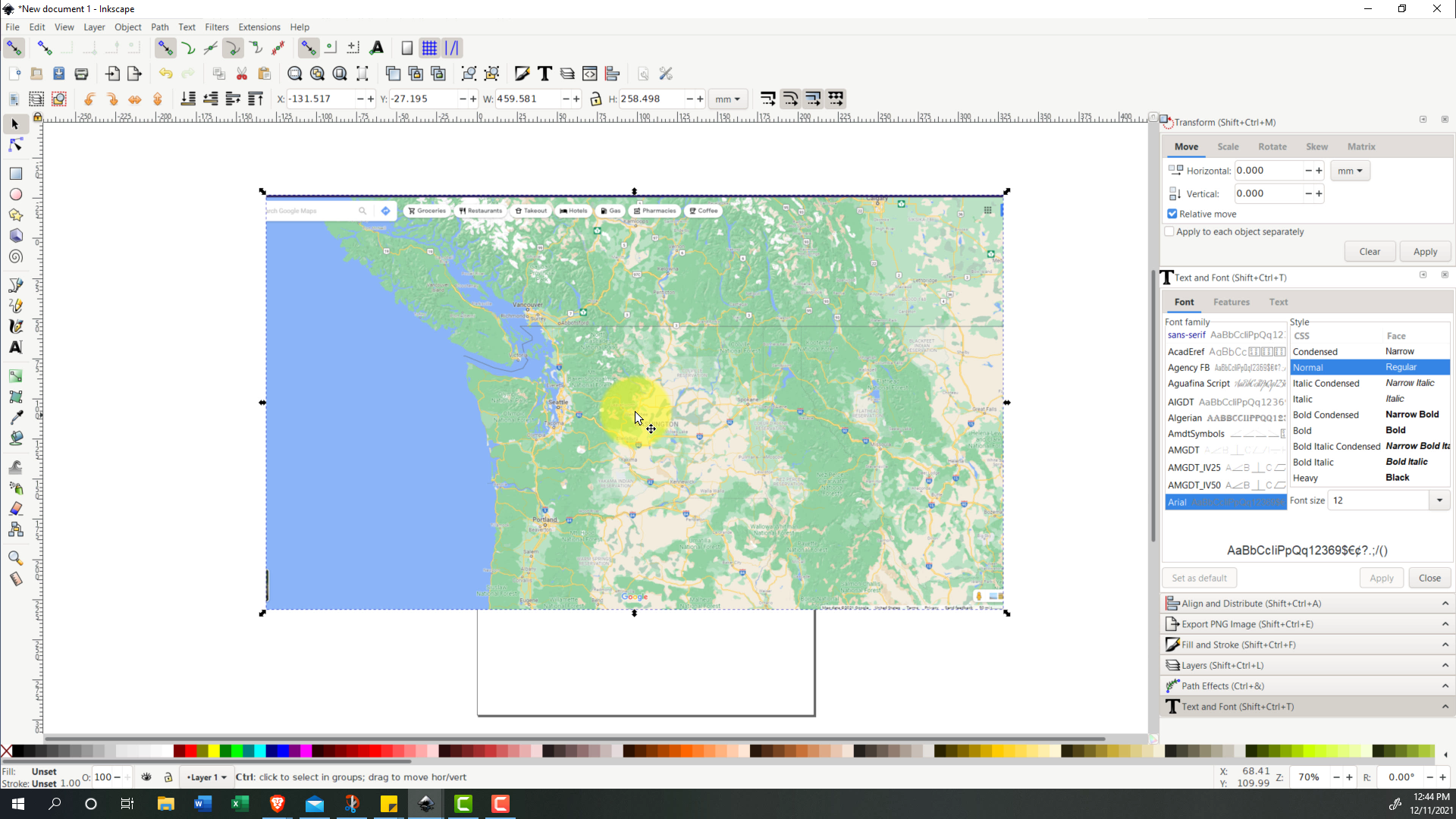
Task: Click the Cut scissors icon
Action: click(242, 74)
